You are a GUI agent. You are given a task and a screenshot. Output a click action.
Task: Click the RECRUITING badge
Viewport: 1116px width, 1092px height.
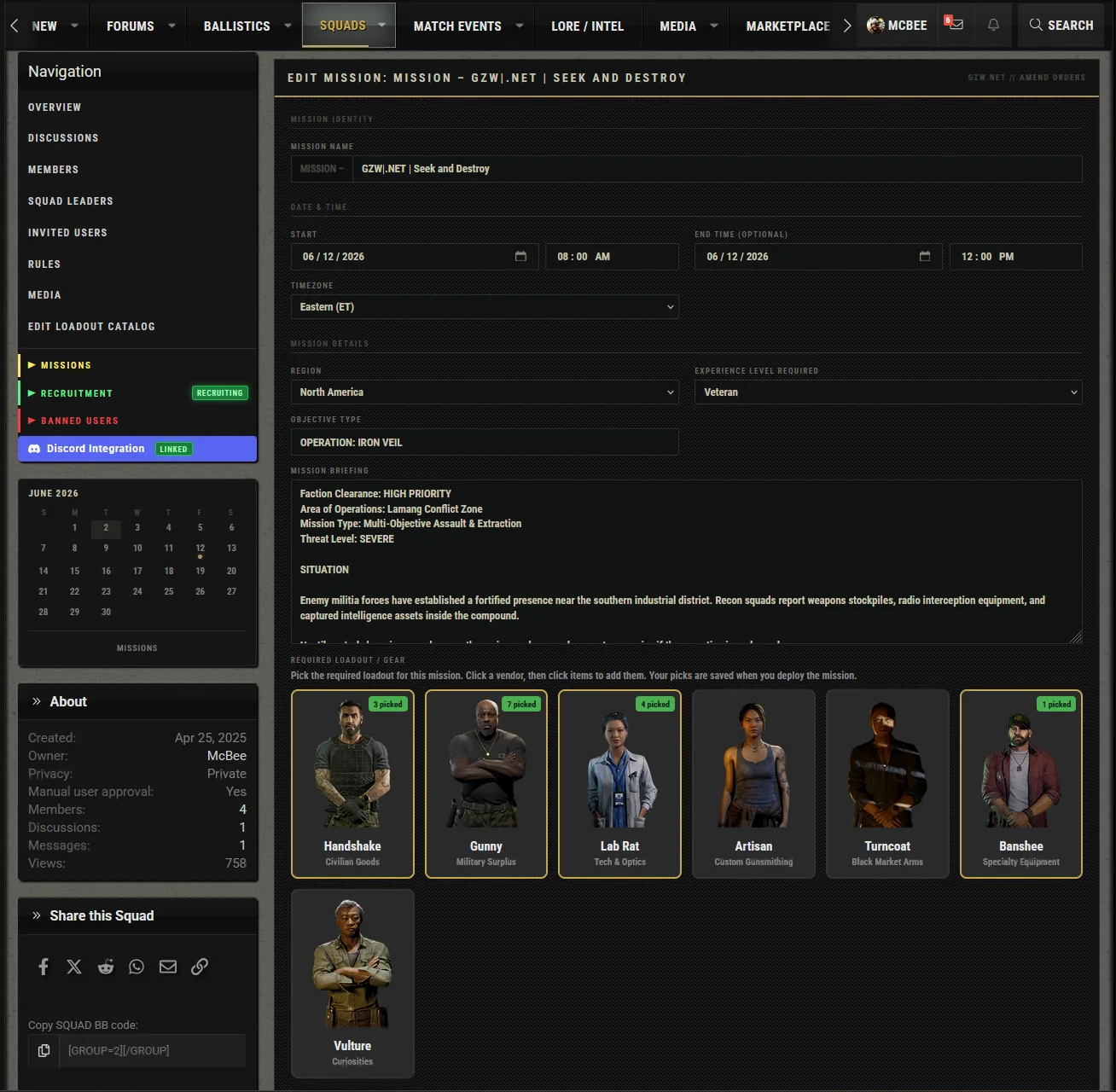click(220, 393)
